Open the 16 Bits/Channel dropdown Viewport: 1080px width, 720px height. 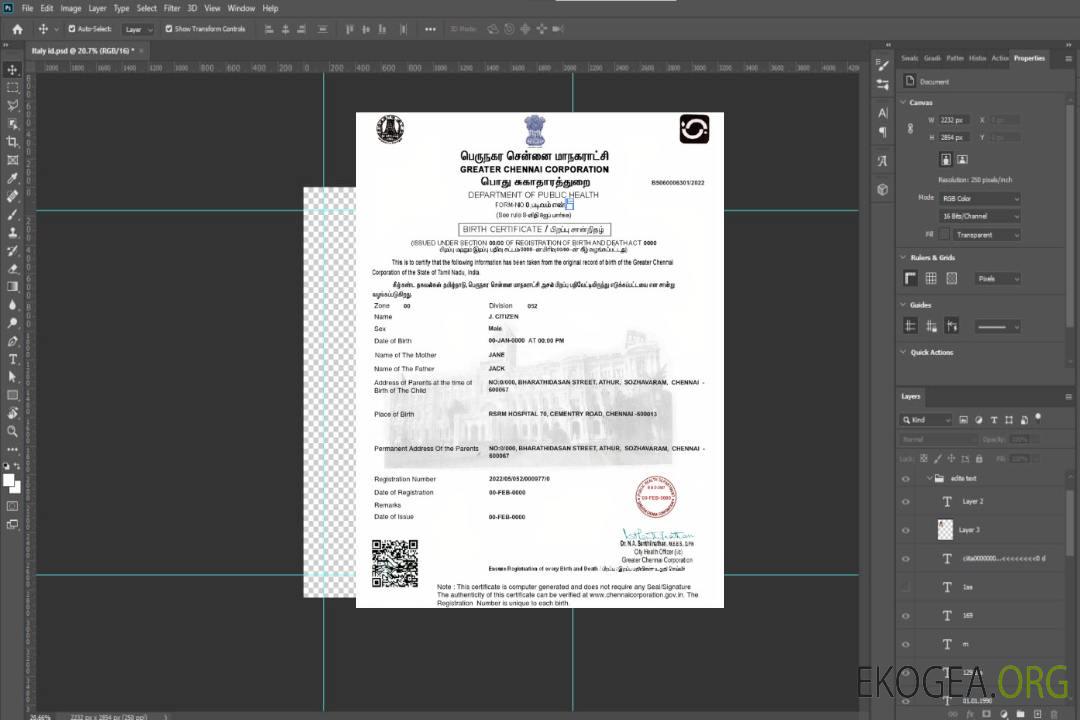pyautogui.click(x=980, y=216)
